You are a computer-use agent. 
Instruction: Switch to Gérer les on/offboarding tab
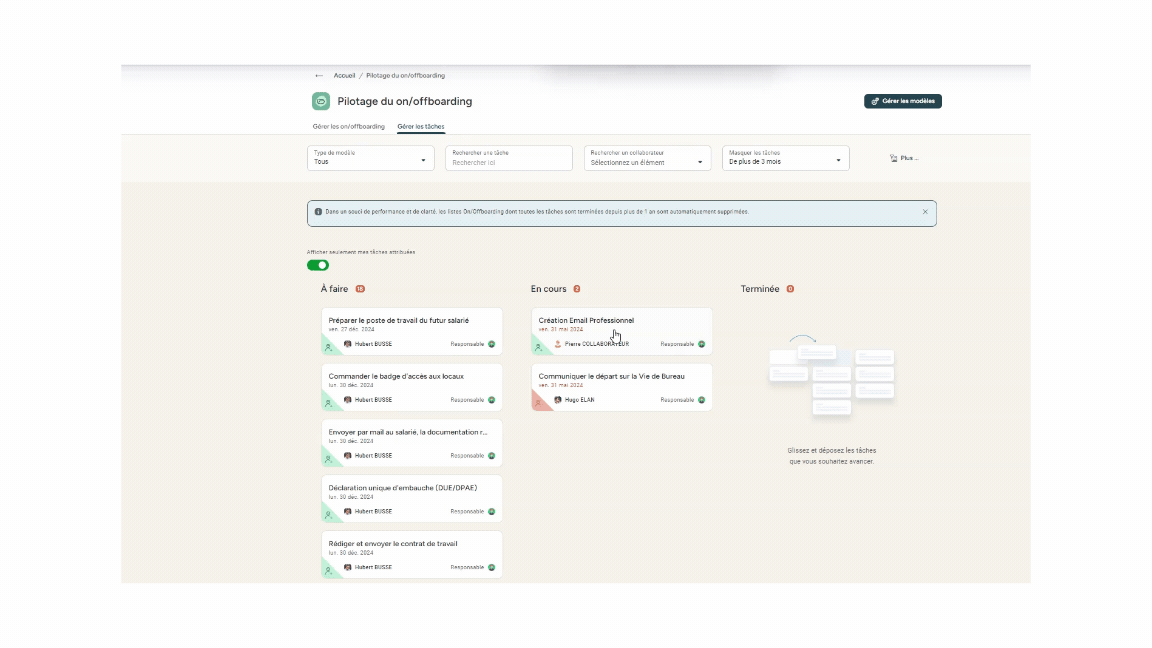pos(348,127)
